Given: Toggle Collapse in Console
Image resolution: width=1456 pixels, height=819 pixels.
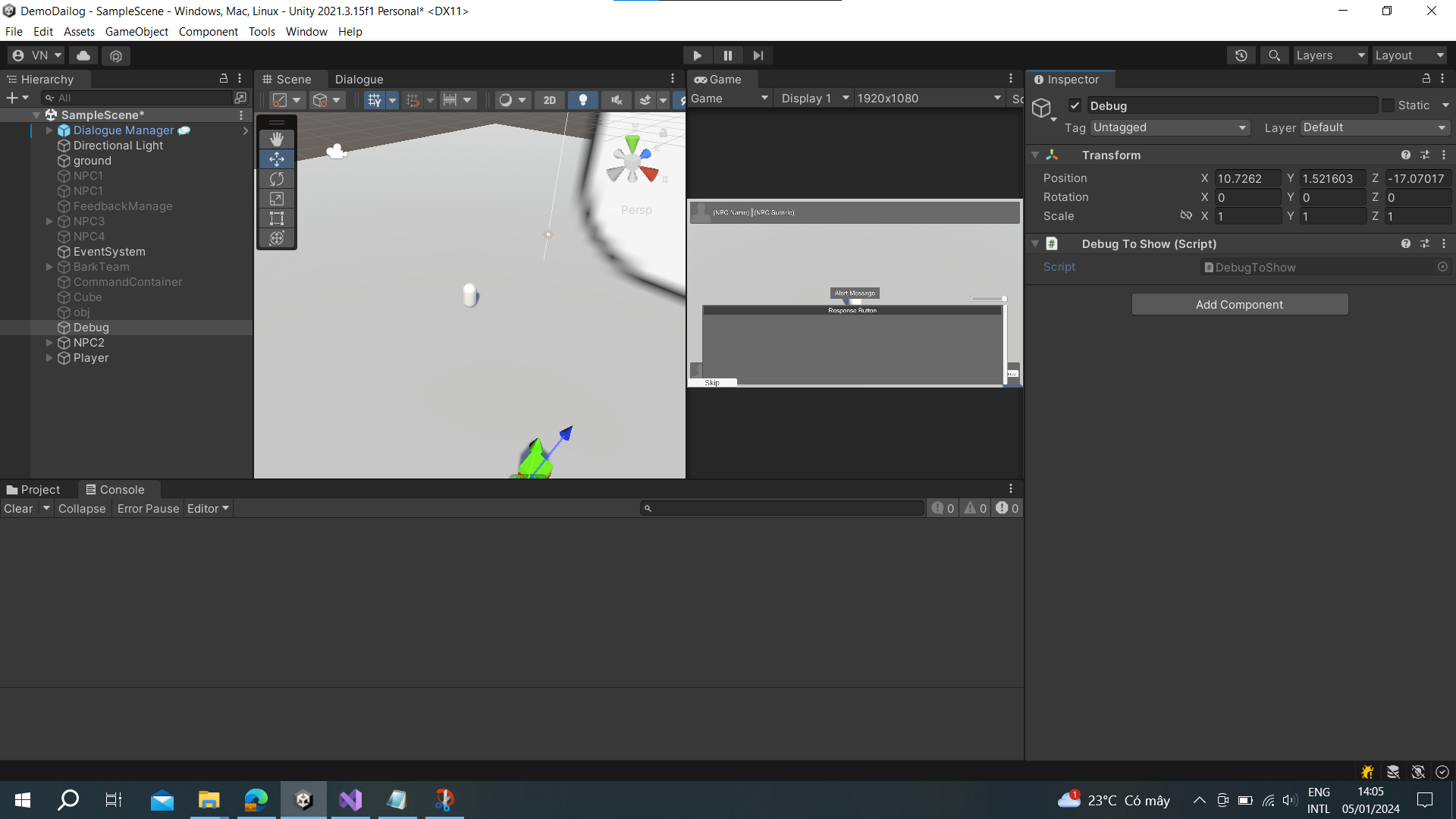Looking at the screenshot, I should [x=82, y=508].
